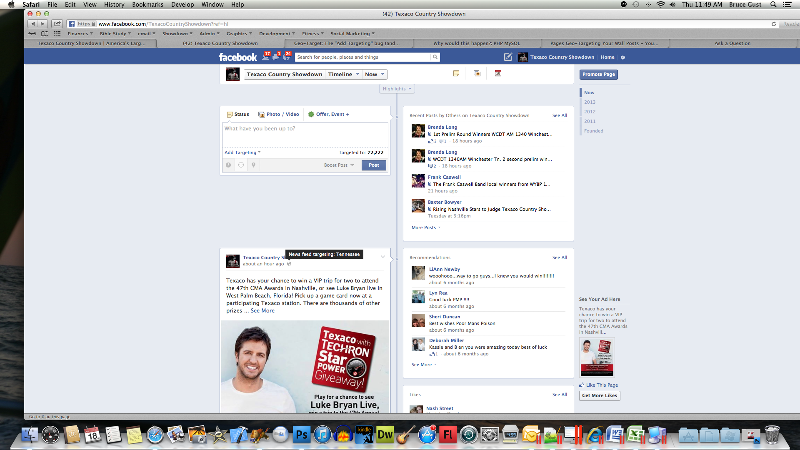Viewport: 800px width, 450px height.
Task: Select the Status composer tab
Action: pos(238,114)
